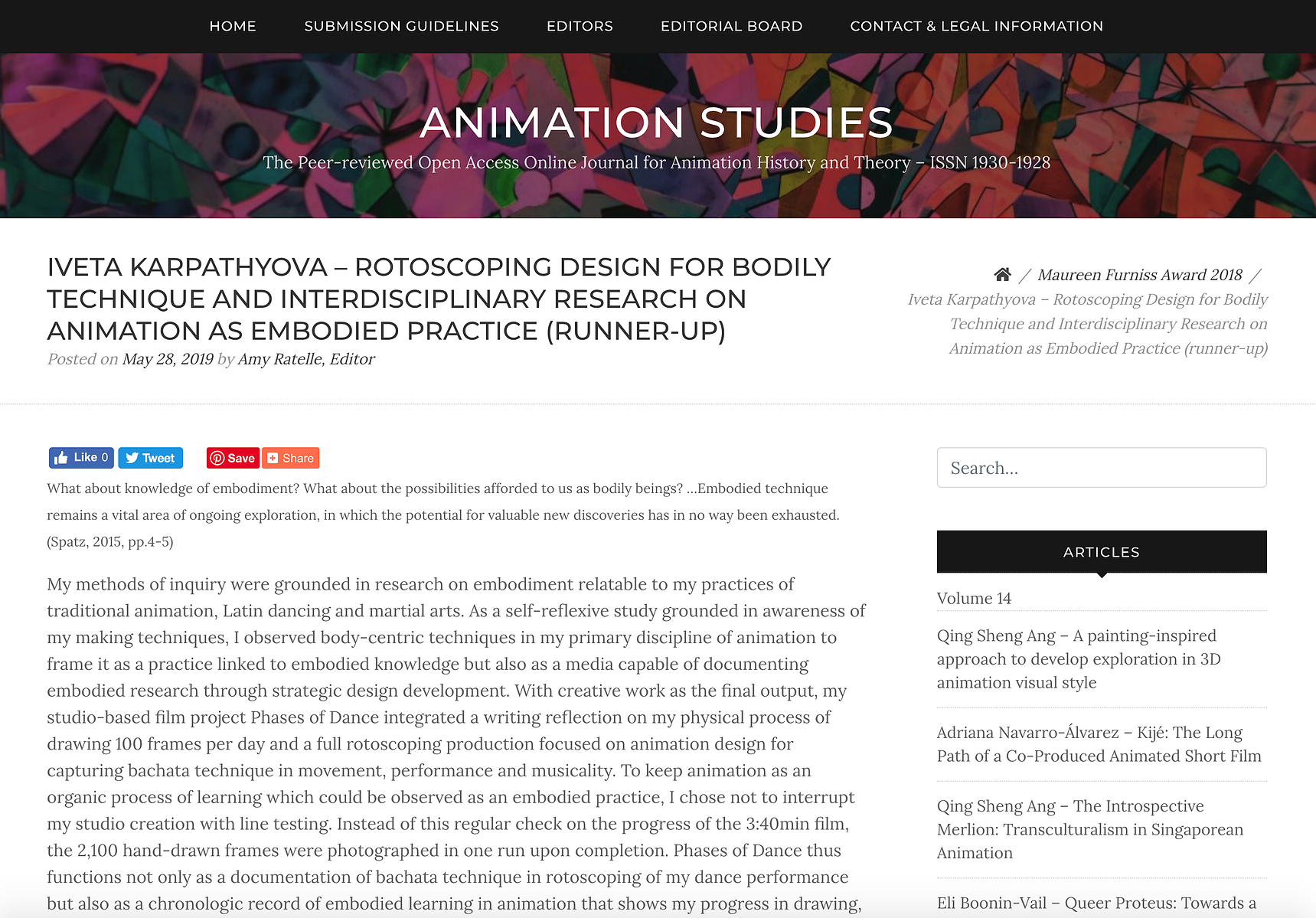Viewport: 1316px width, 918px height.
Task: Click the home icon in breadcrumb
Action: [1002, 274]
